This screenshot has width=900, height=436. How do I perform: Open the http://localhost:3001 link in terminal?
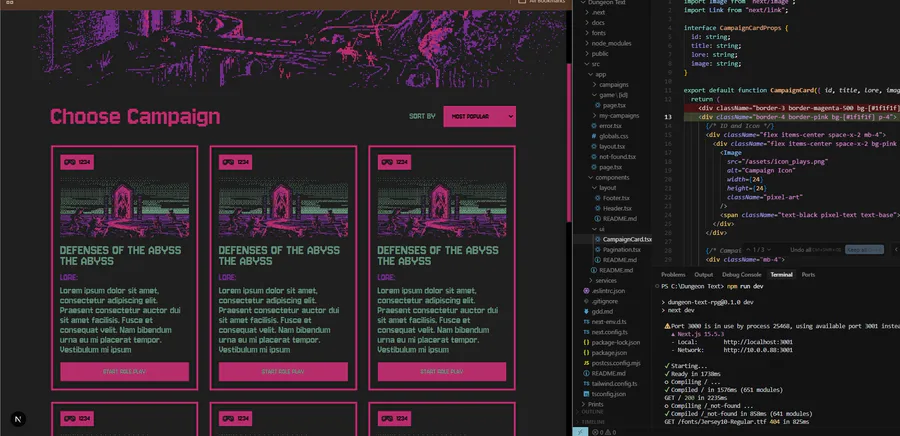[x=758, y=342]
